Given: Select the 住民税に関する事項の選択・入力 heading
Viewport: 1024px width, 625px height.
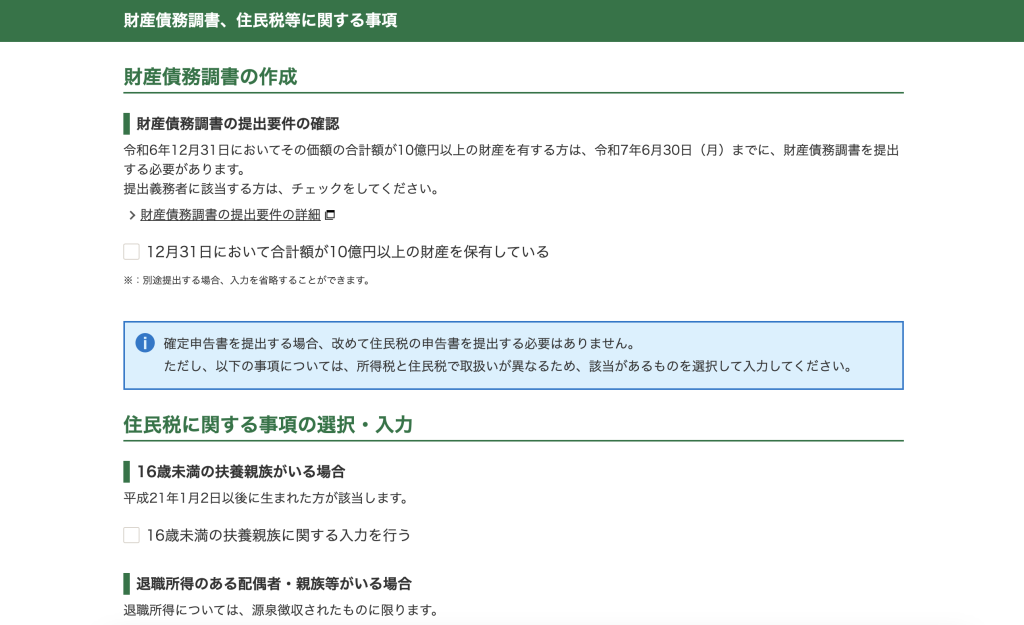Looking at the screenshot, I should (267, 425).
